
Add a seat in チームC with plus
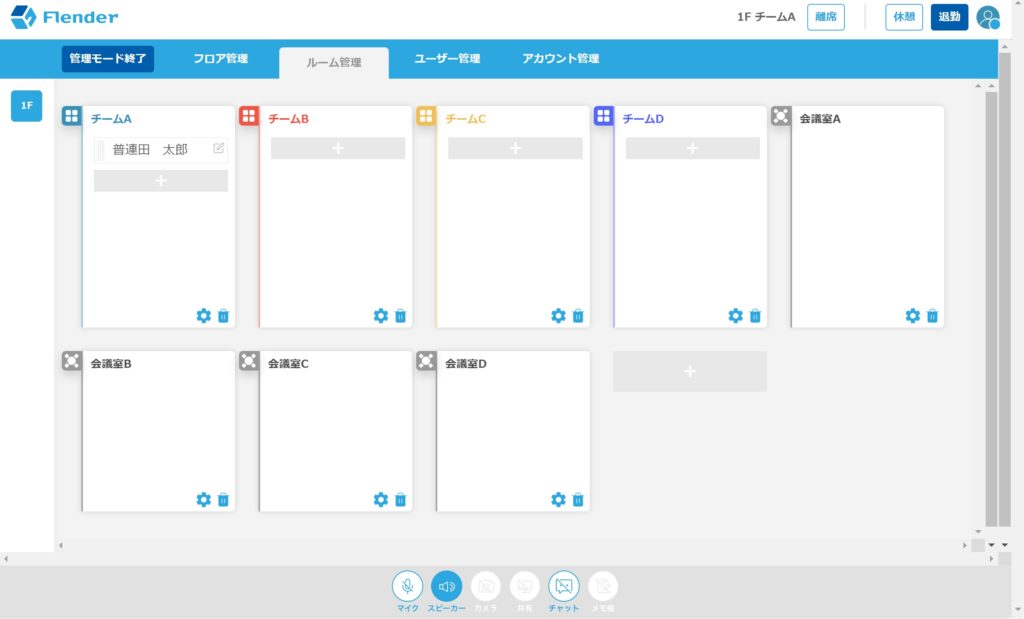[515, 148]
